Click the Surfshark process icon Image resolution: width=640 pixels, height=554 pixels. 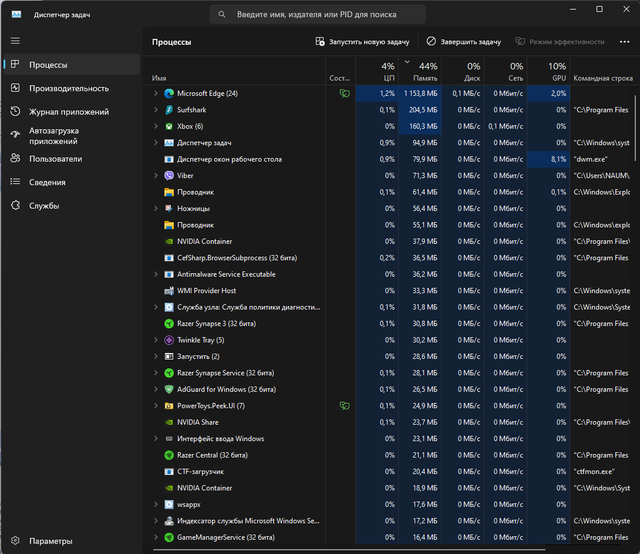click(x=169, y=110)
